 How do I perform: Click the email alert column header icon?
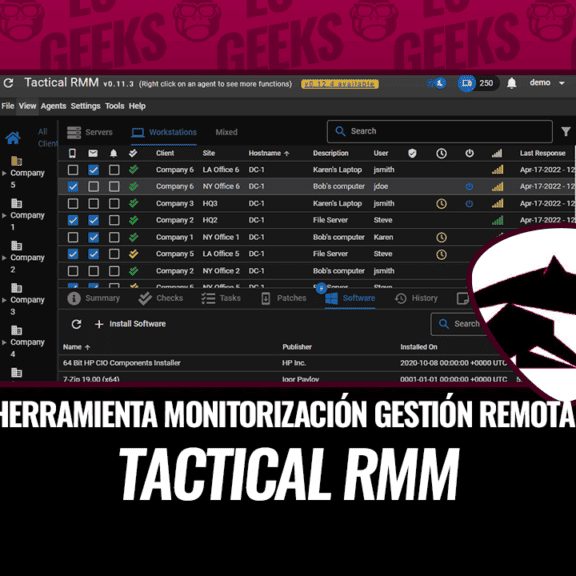pos(93,153)
